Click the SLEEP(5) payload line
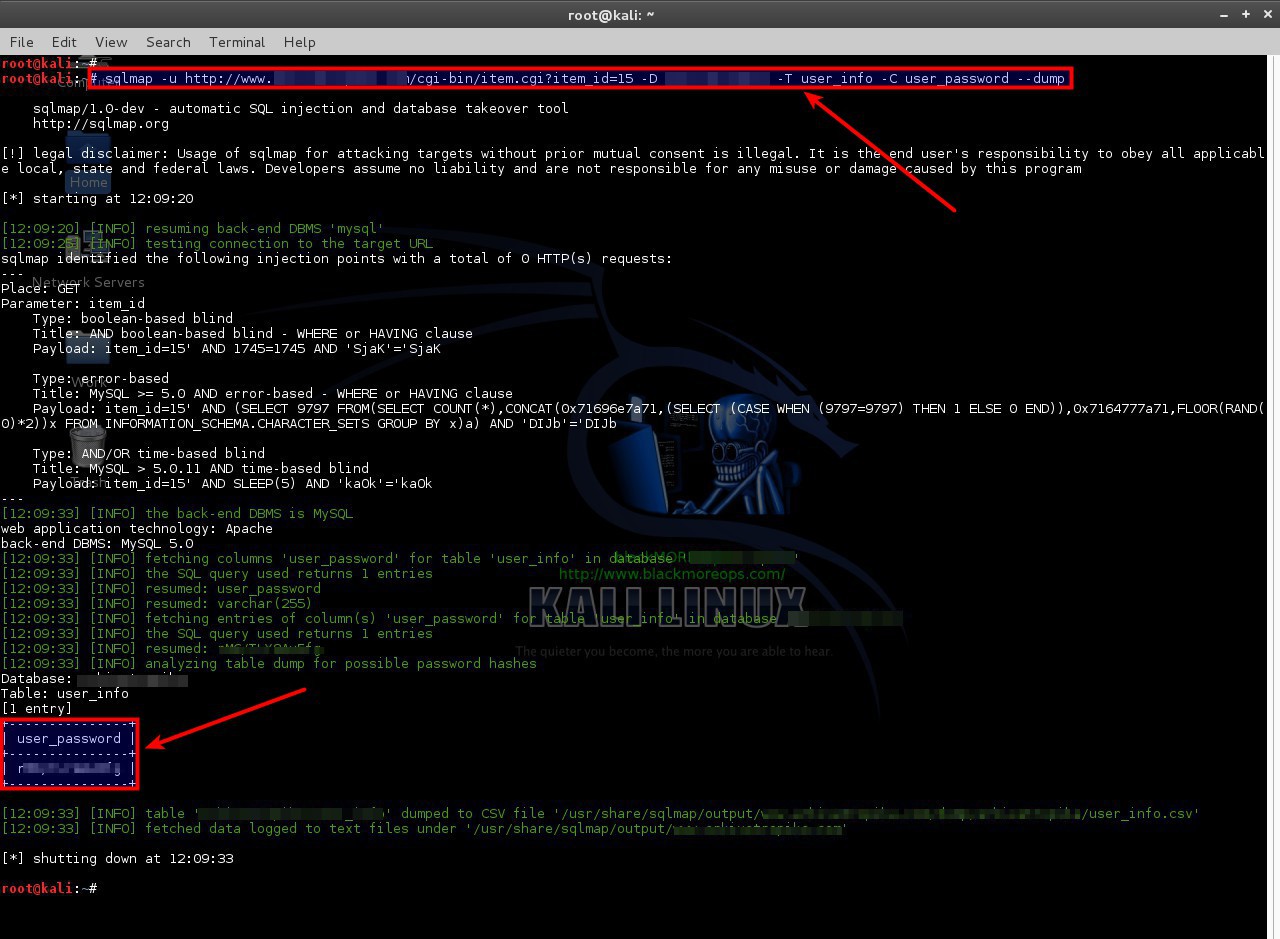The image size is (1280, 939). click(233, 483)
